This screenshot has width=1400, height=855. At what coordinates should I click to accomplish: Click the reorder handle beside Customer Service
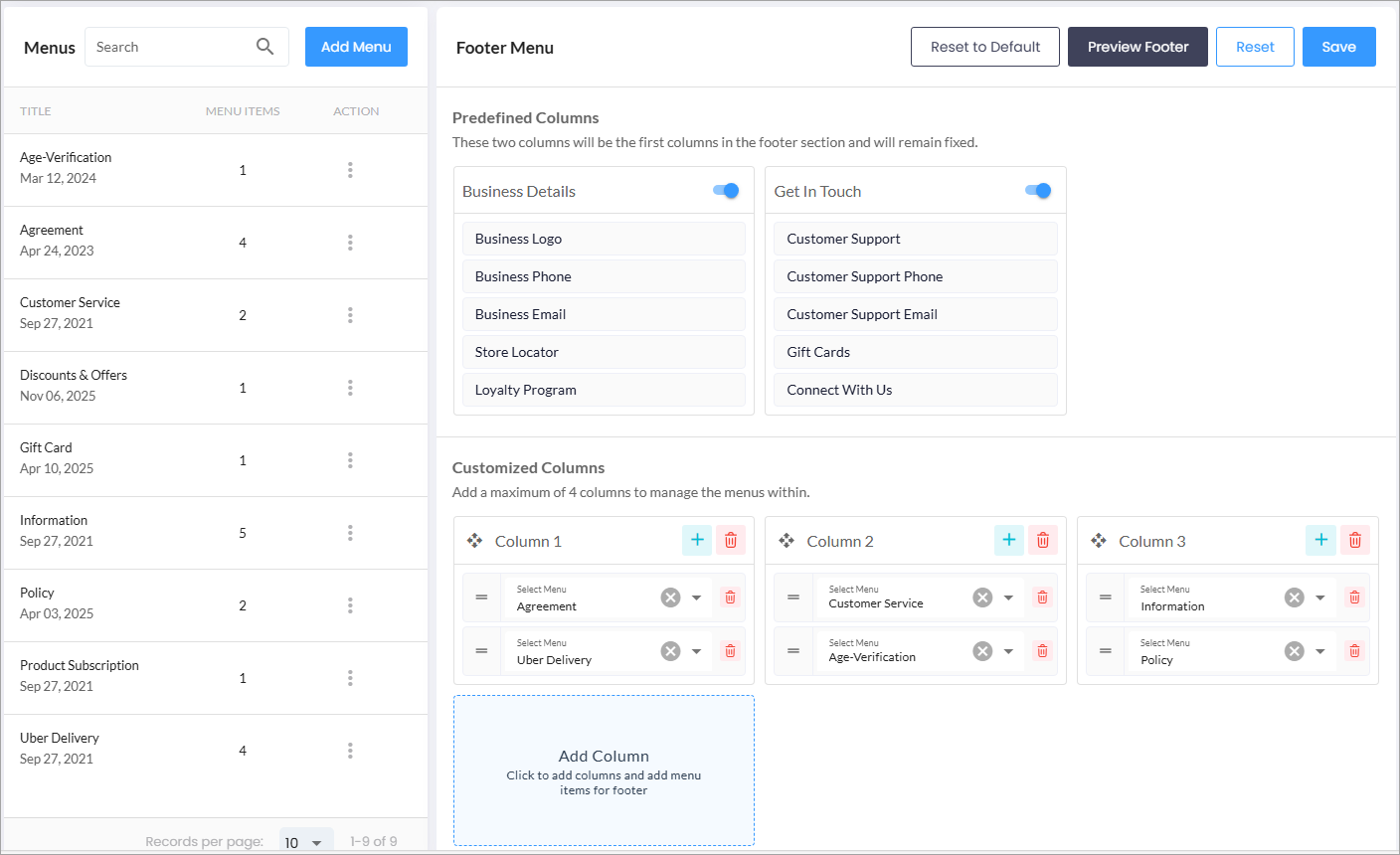pyautogui.click(x=793, y=598)
